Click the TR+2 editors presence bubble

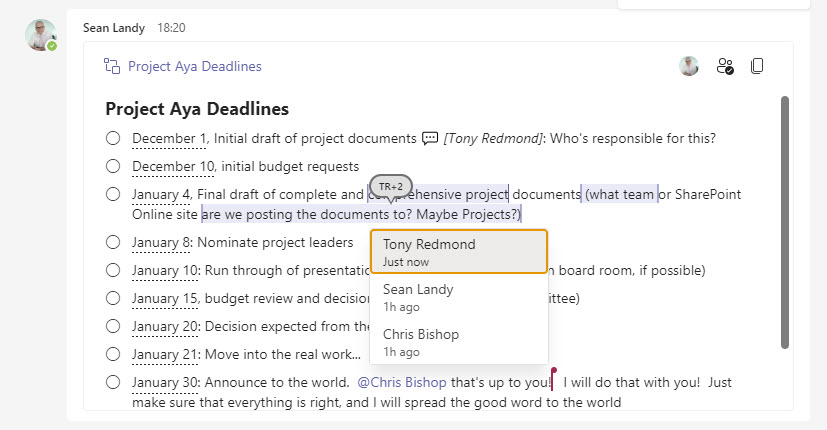tap(391, 187)
